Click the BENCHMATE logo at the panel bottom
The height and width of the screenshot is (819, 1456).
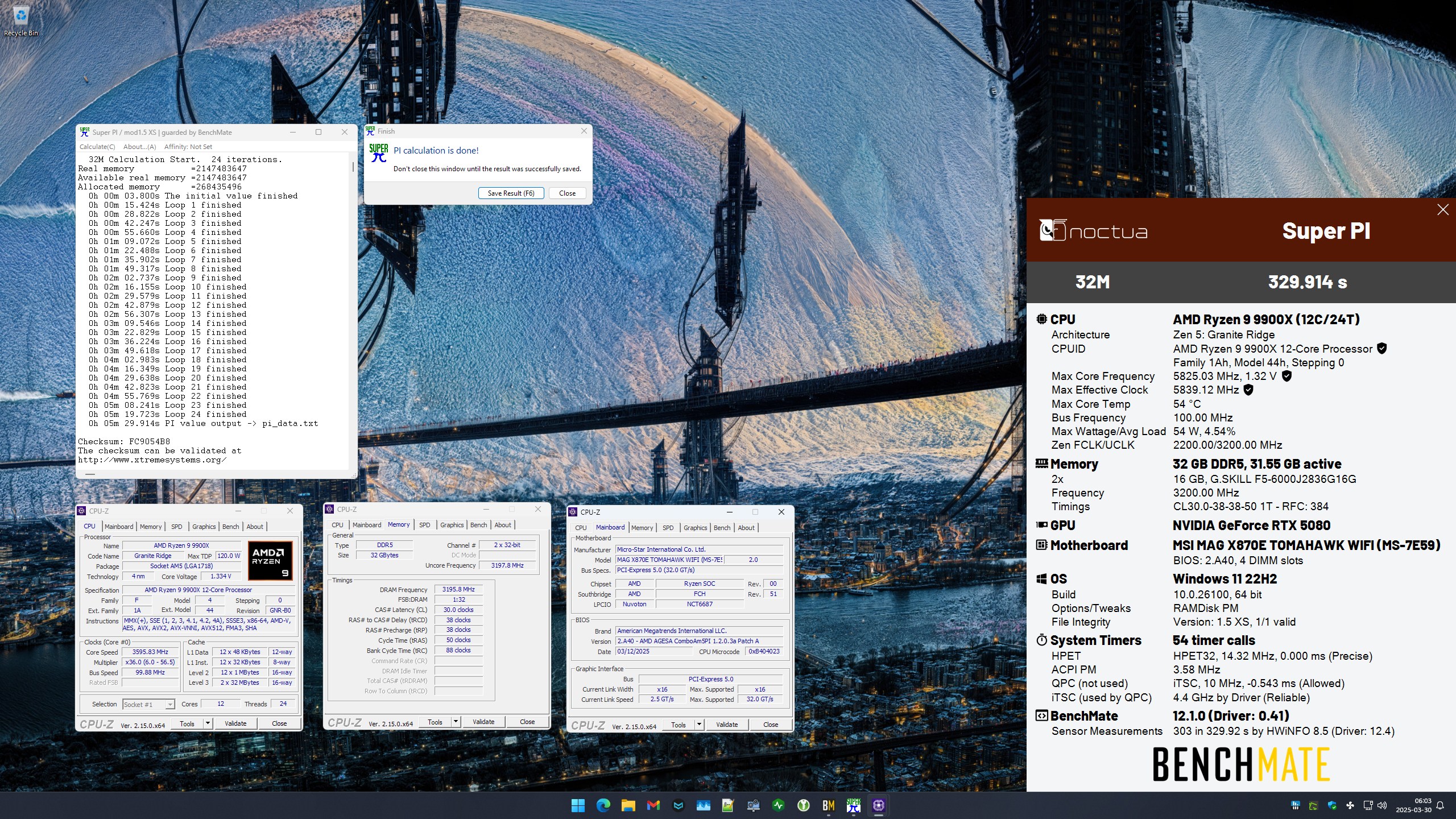[x=1241, y=764]
